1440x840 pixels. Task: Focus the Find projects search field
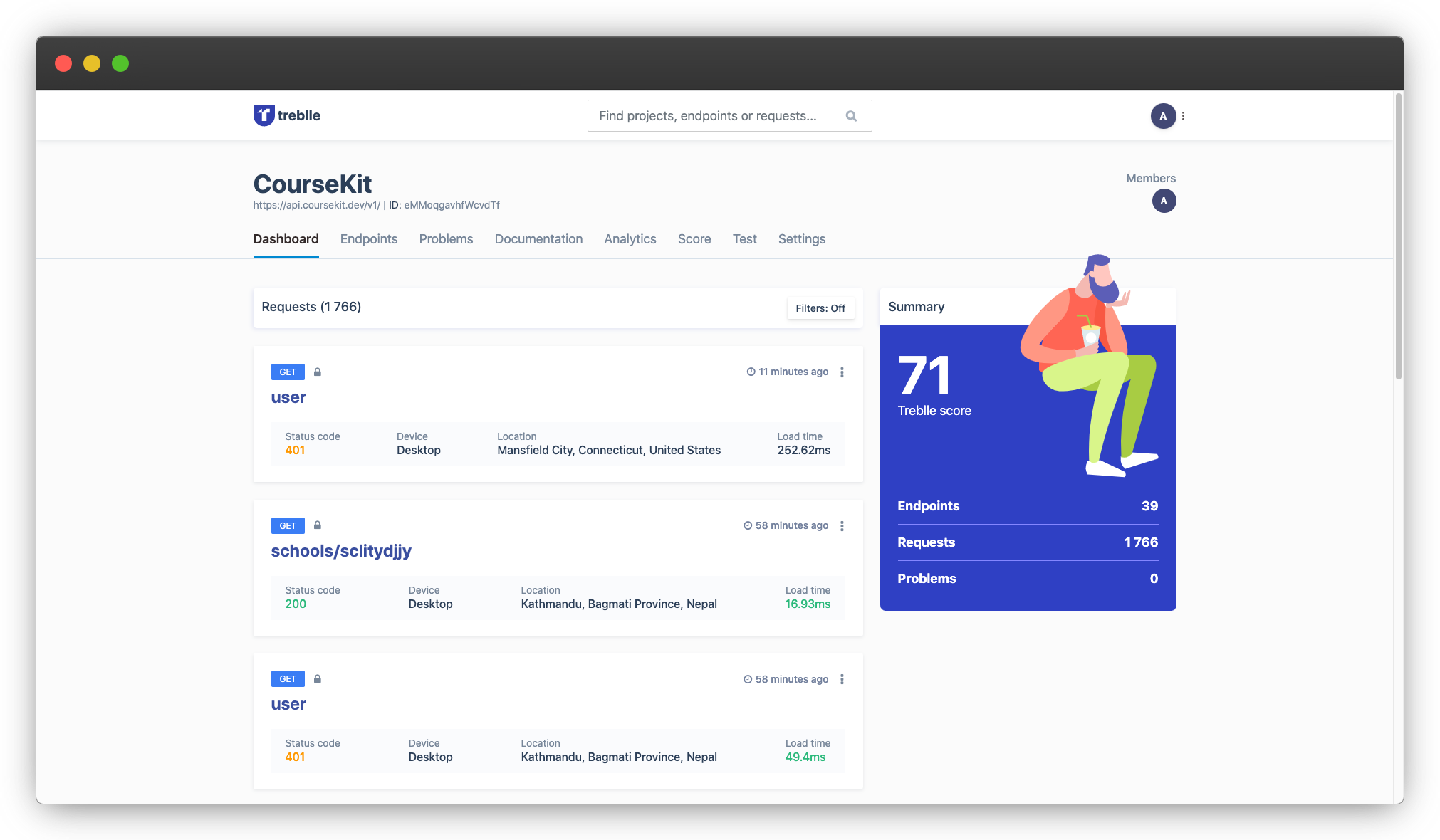point(729,116)
